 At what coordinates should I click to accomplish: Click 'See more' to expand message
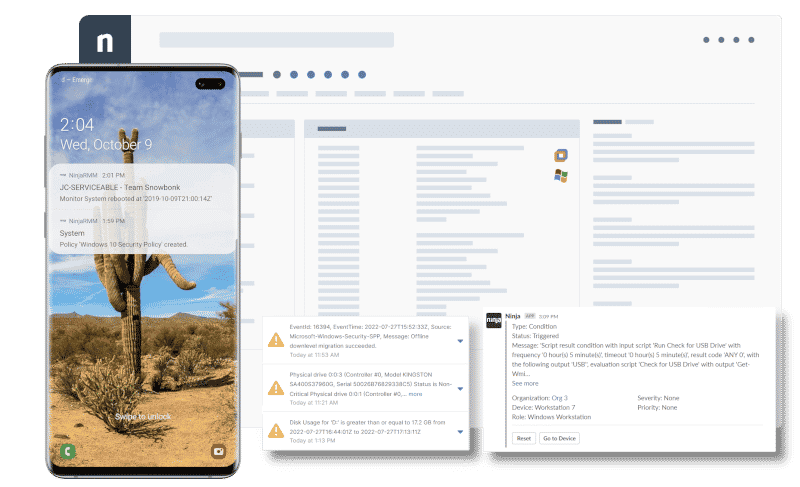(x=525, y=383)
